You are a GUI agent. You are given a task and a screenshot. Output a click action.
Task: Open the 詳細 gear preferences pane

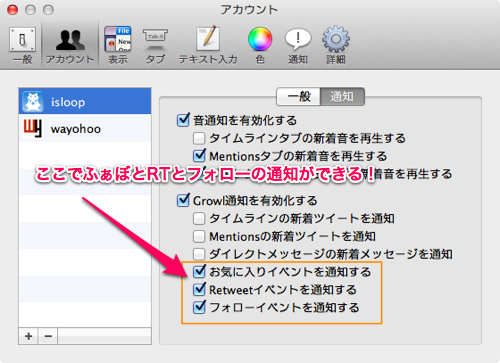(336, 46)
